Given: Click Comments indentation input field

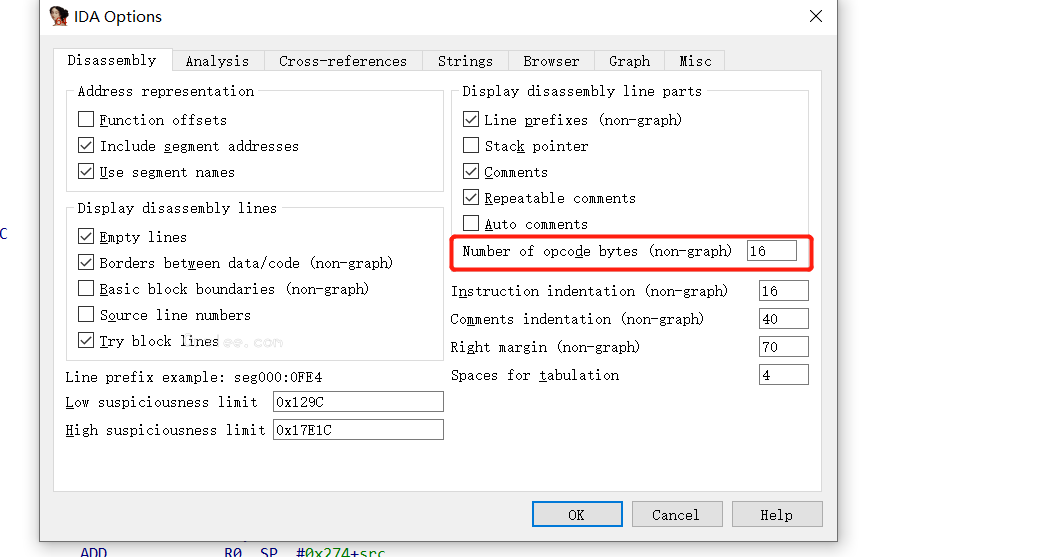Looking at the screenshot, I should [784, 319].
